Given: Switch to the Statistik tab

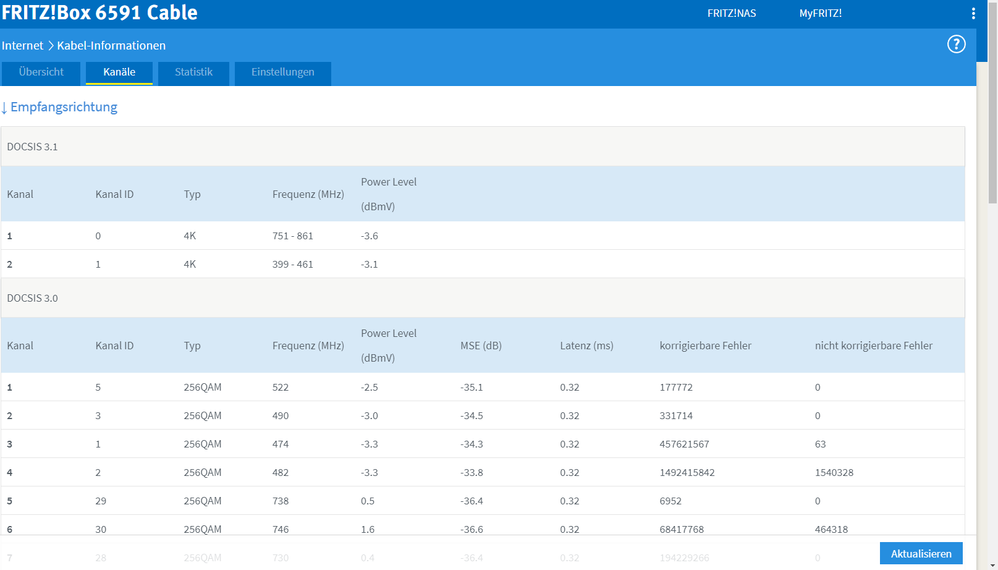Looking at the screenshot, I should [x=193, y=73].
